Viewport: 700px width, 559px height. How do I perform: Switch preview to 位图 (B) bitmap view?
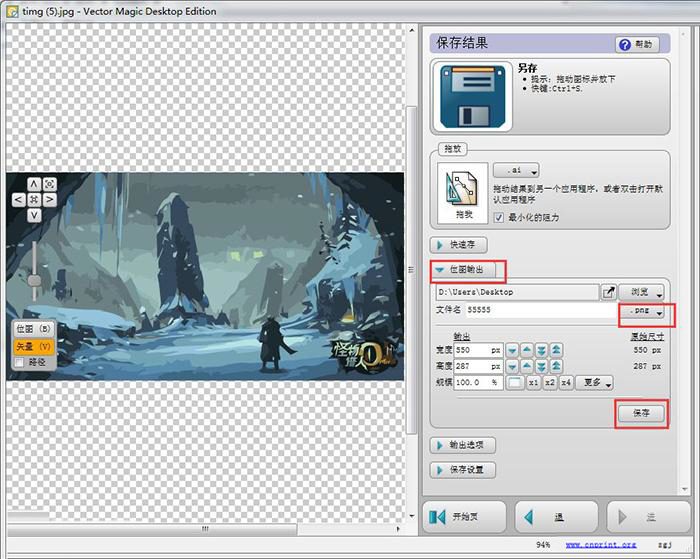[x=34, y=329]
